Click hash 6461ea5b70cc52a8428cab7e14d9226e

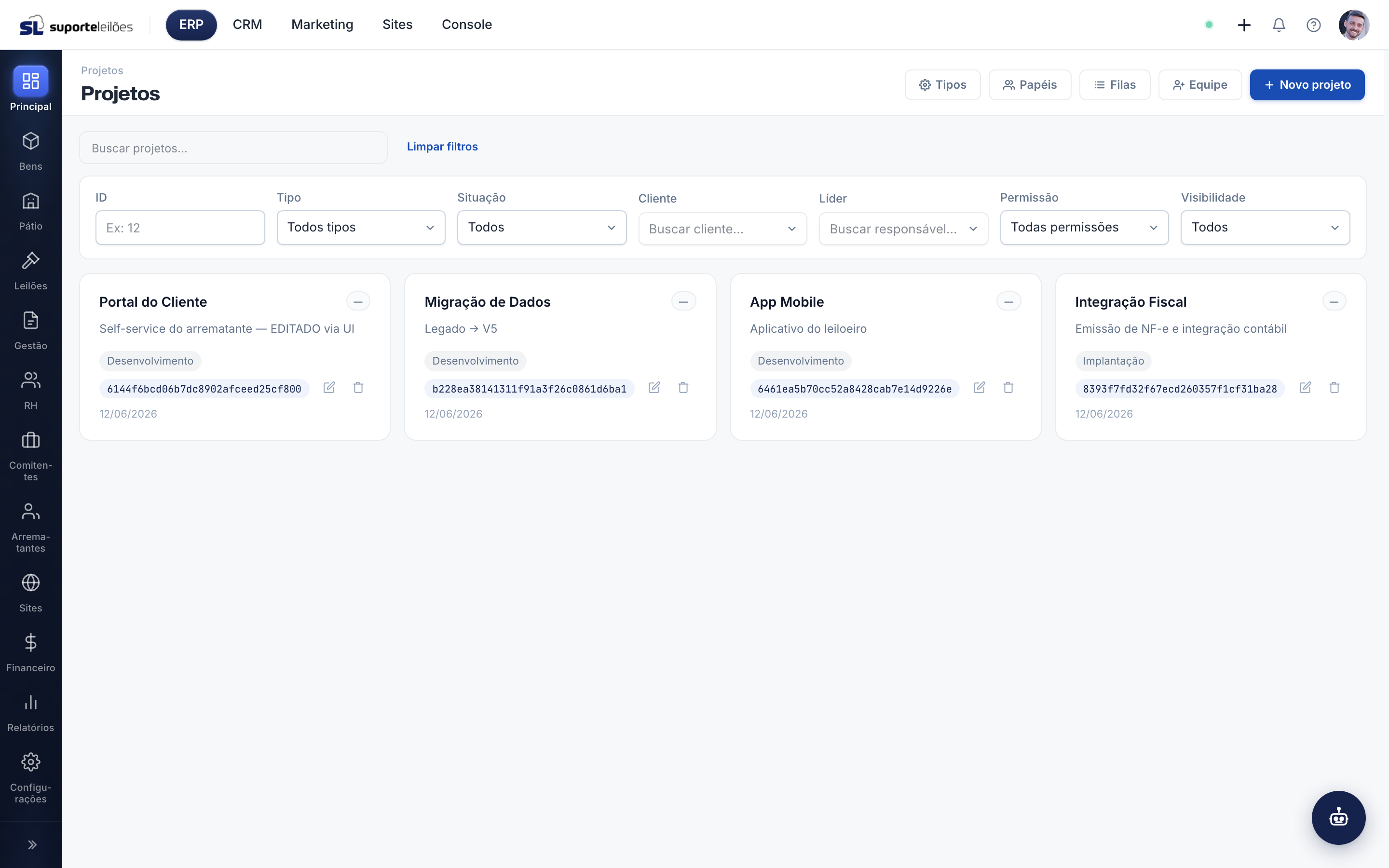coord(855,389)
